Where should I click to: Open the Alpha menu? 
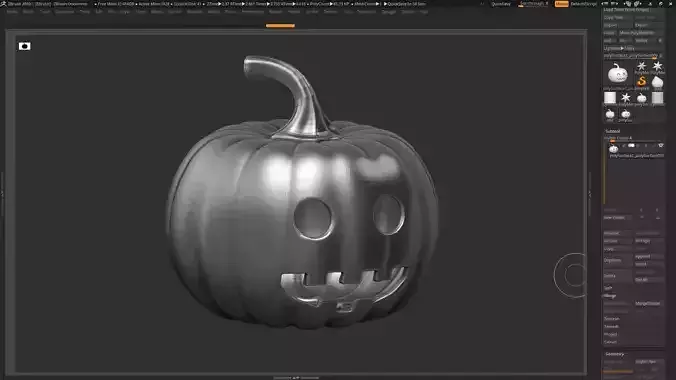[x=12, y=12]
